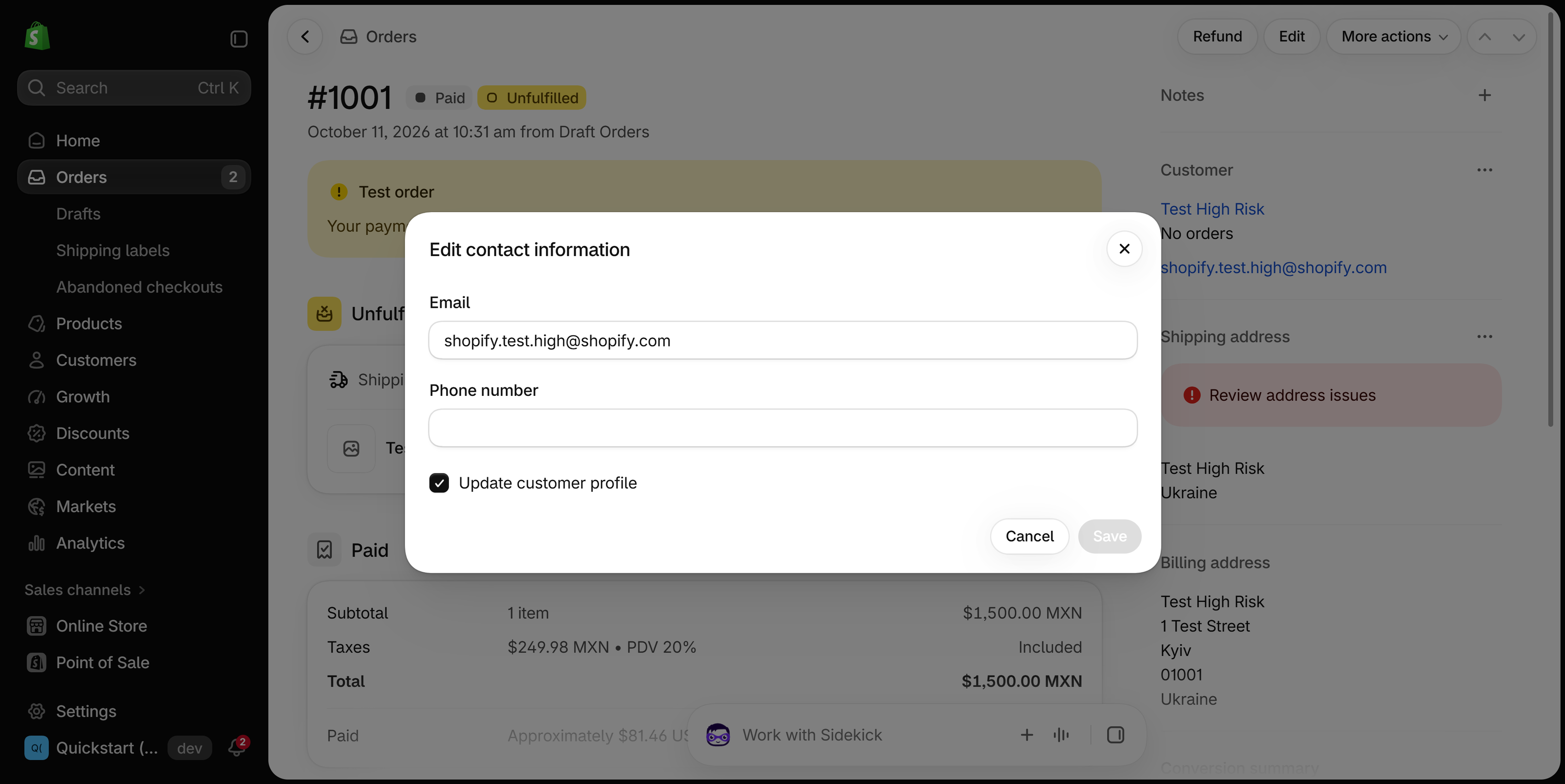The height and width of the screenshot is (784, 1565).
Task: Open Settings in sidebar
Action: coord(134,711)
